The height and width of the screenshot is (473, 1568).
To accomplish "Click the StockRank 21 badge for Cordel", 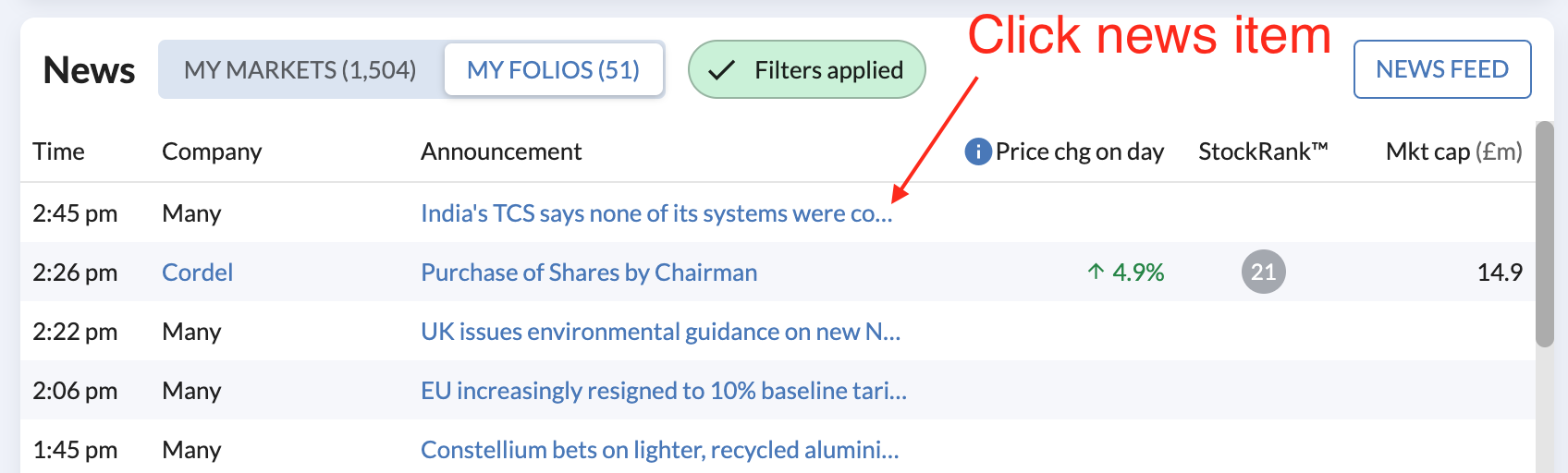I will (x=1263, y=272).
